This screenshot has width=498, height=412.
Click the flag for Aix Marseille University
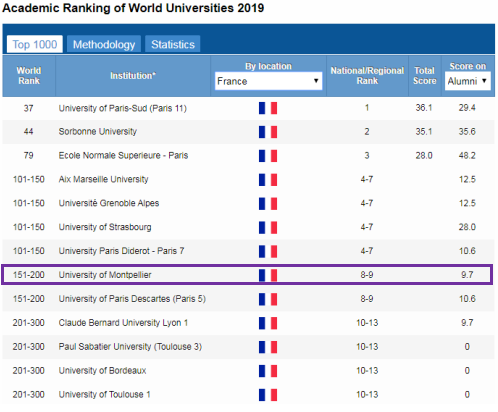(x=268, y=180)
